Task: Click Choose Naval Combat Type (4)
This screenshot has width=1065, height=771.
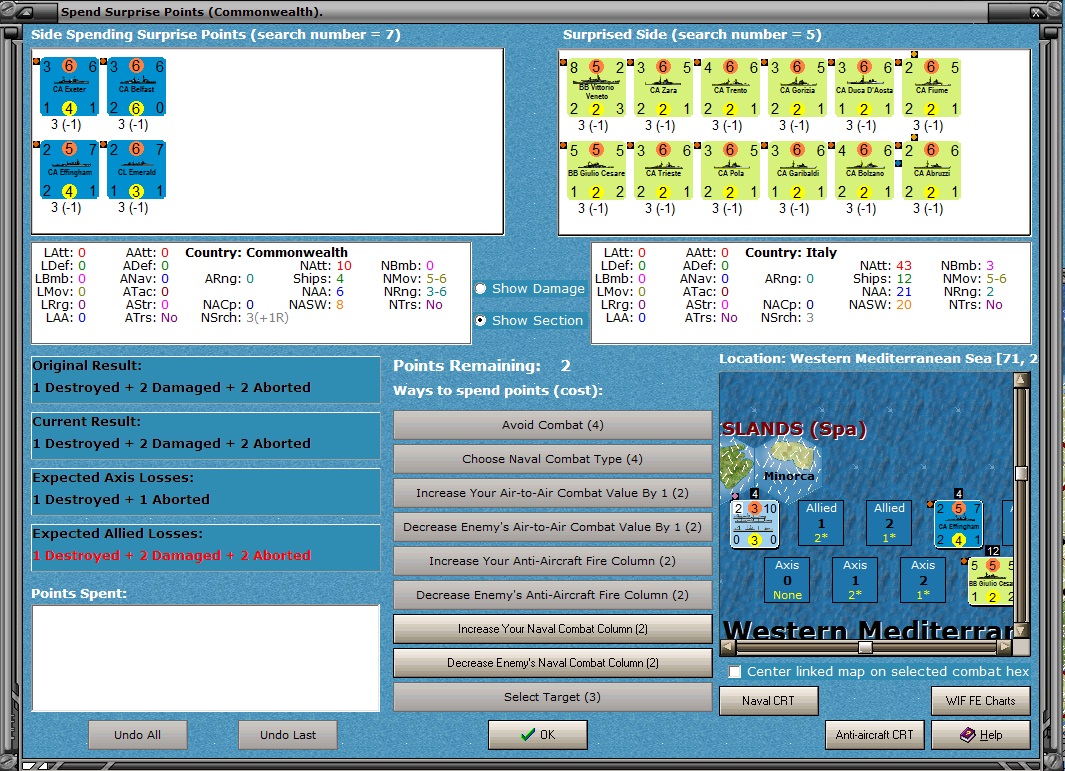Action: [552, 459]
